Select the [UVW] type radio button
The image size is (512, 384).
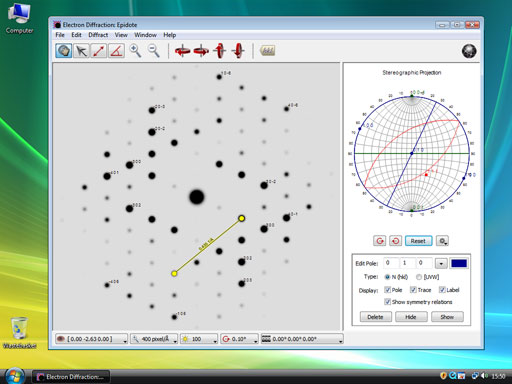tap(419, 277)
